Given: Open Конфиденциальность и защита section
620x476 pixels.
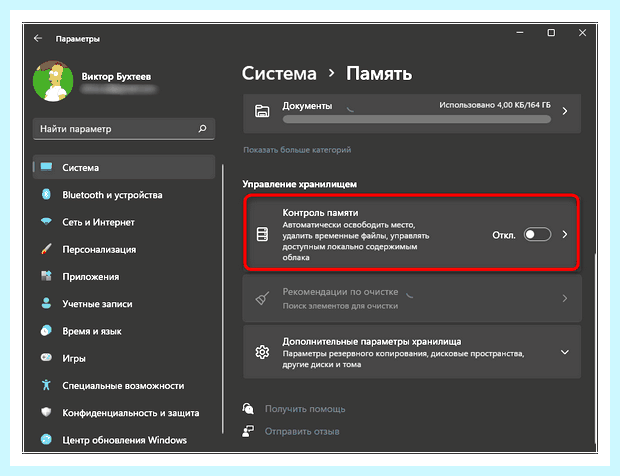Looking at the screenshot, I should pos(124,413).
